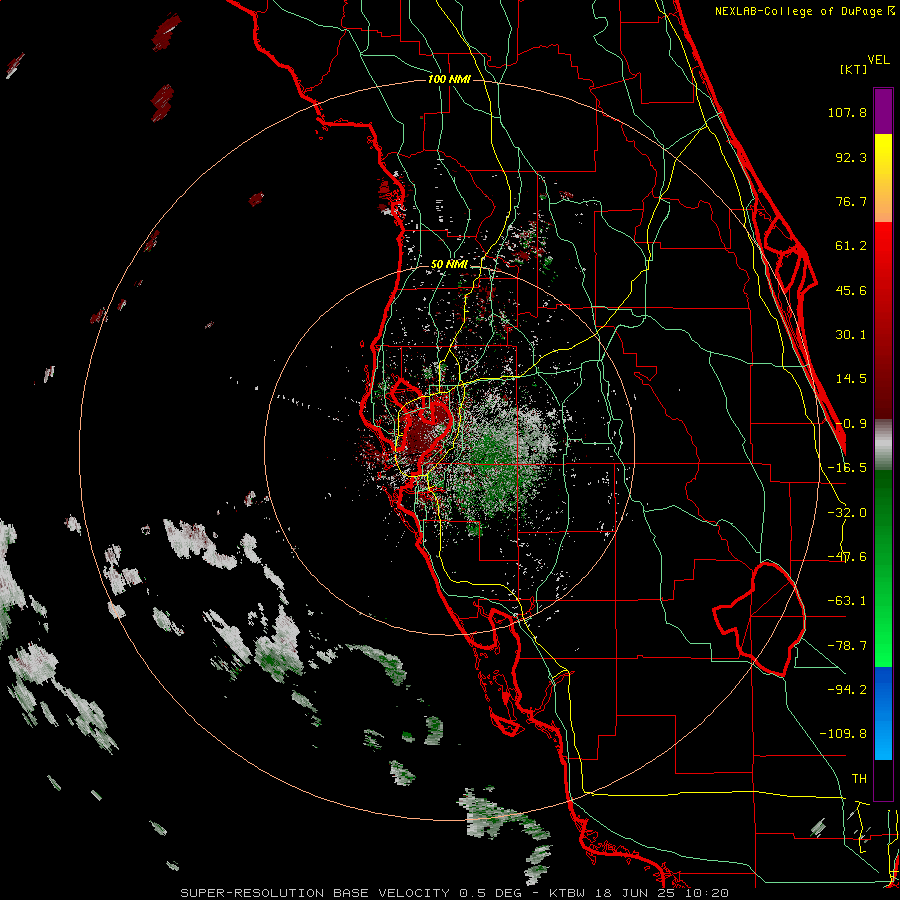The image size is (900, 900).
Task: Click the blue segment of velocity scale
Action: [883, 713]
